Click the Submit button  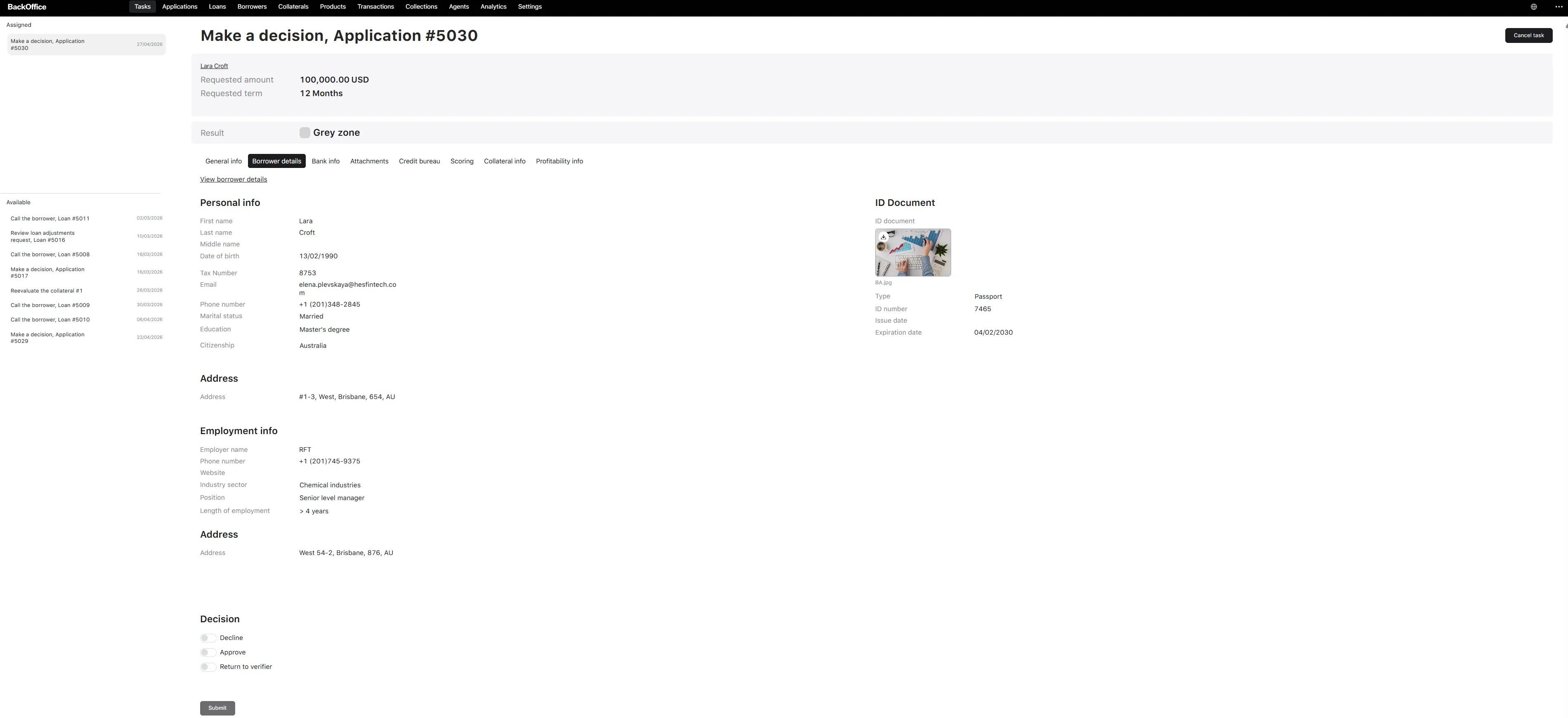click(217, 708)
